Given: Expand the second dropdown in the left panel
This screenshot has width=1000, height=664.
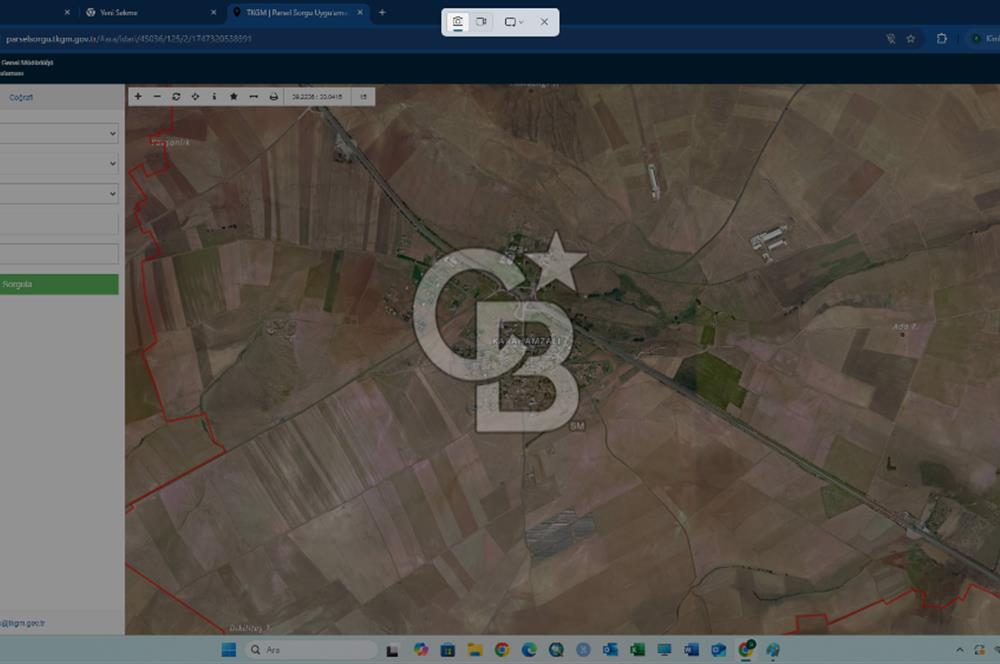Looking at the screenshot, I should tap(60, 163).
